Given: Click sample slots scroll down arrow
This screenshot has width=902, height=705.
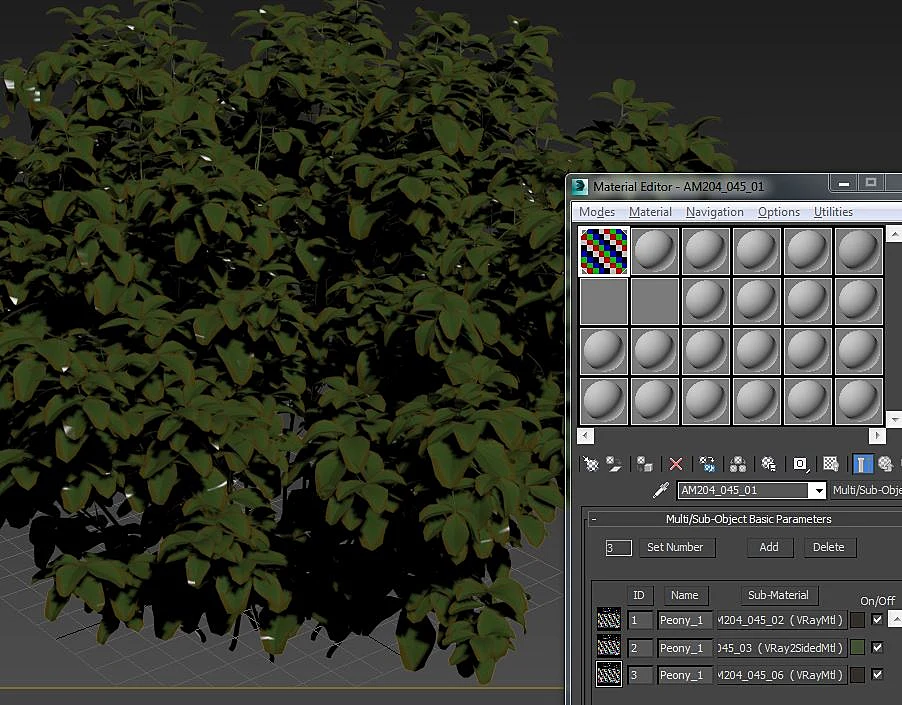Looking at the screenshot, I should tap(894, 419).
